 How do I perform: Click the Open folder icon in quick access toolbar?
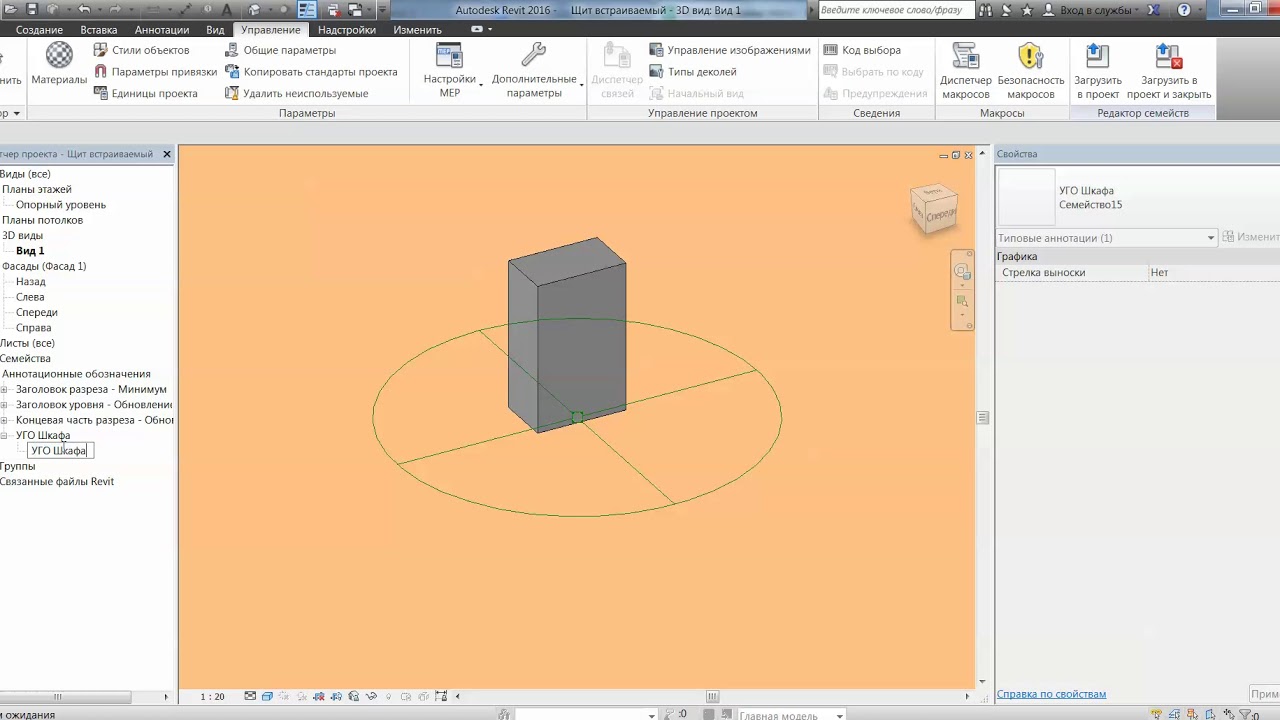pos(10,10)
